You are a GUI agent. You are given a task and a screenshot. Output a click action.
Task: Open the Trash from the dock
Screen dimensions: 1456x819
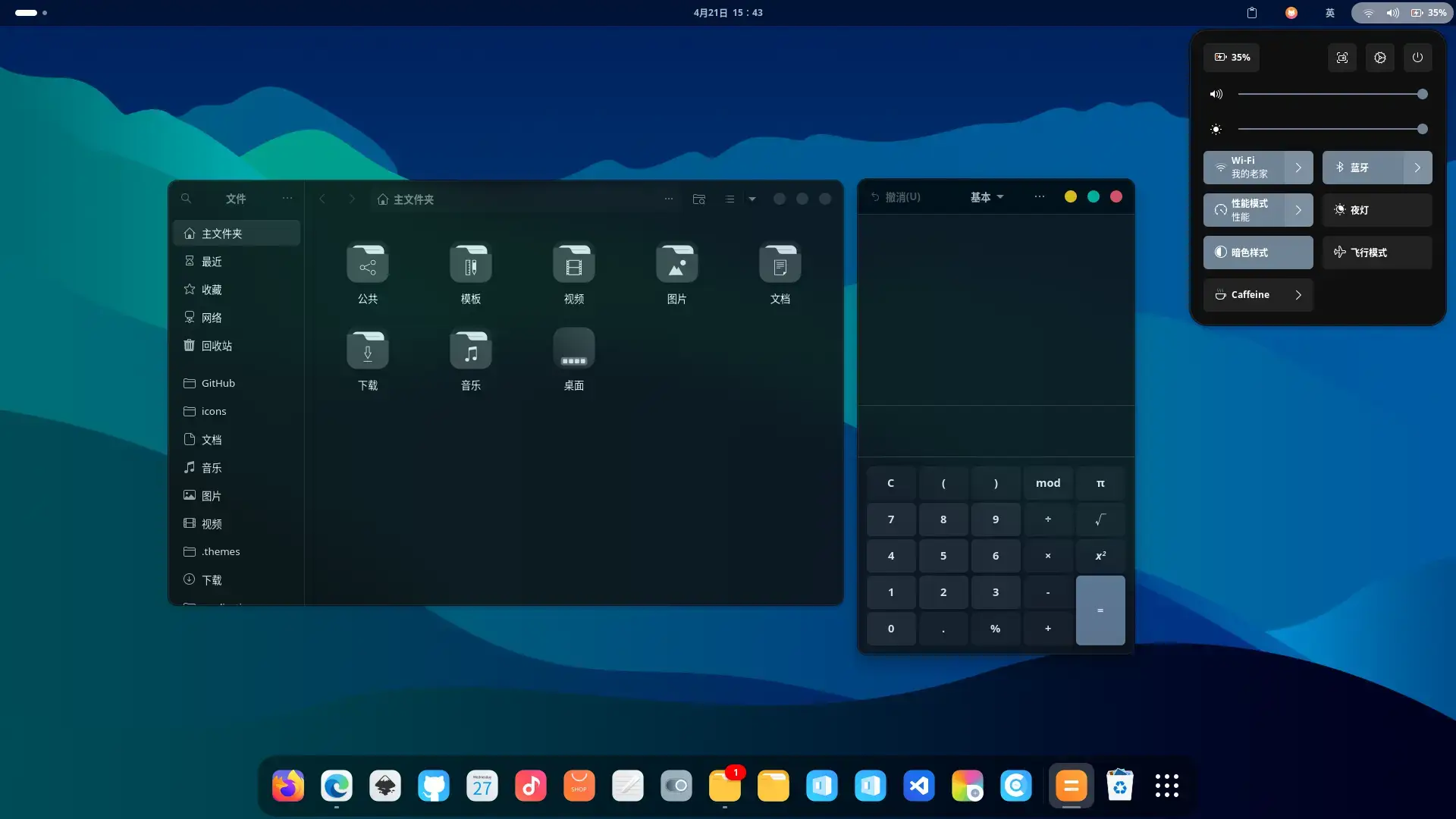[1120, 786]
